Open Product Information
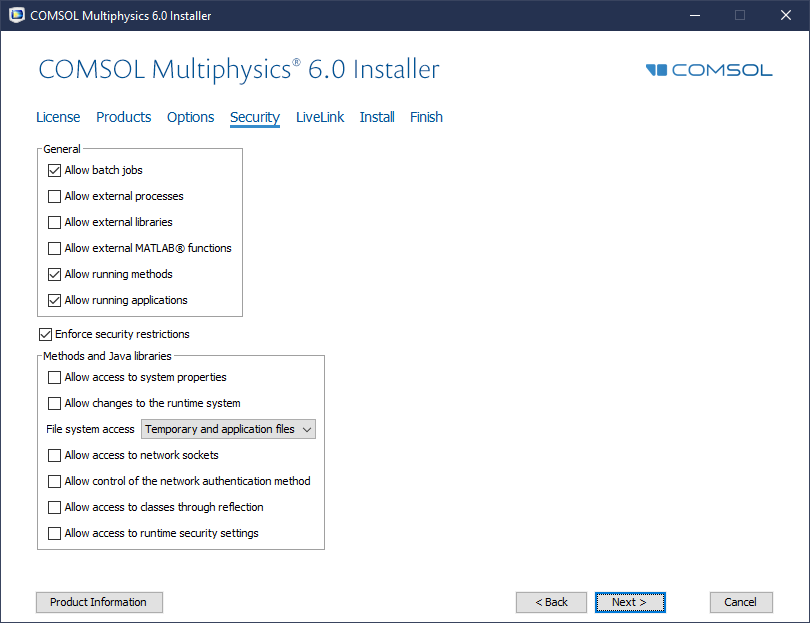 (99, 602)
